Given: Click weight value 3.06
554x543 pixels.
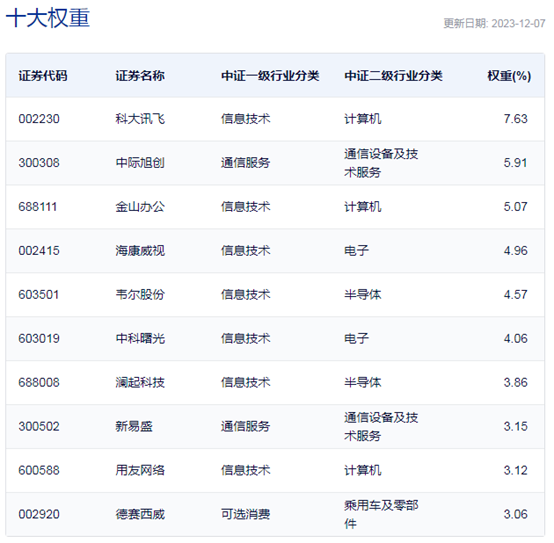Looking at the screenshot, I should pos(515,514).
